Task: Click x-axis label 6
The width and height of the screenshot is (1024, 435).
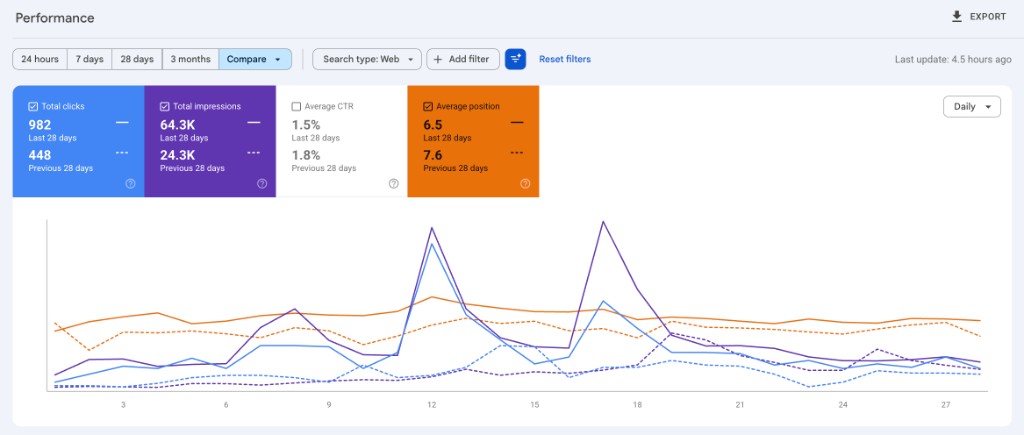Action: pyautogui.click(x=226, y=405)
